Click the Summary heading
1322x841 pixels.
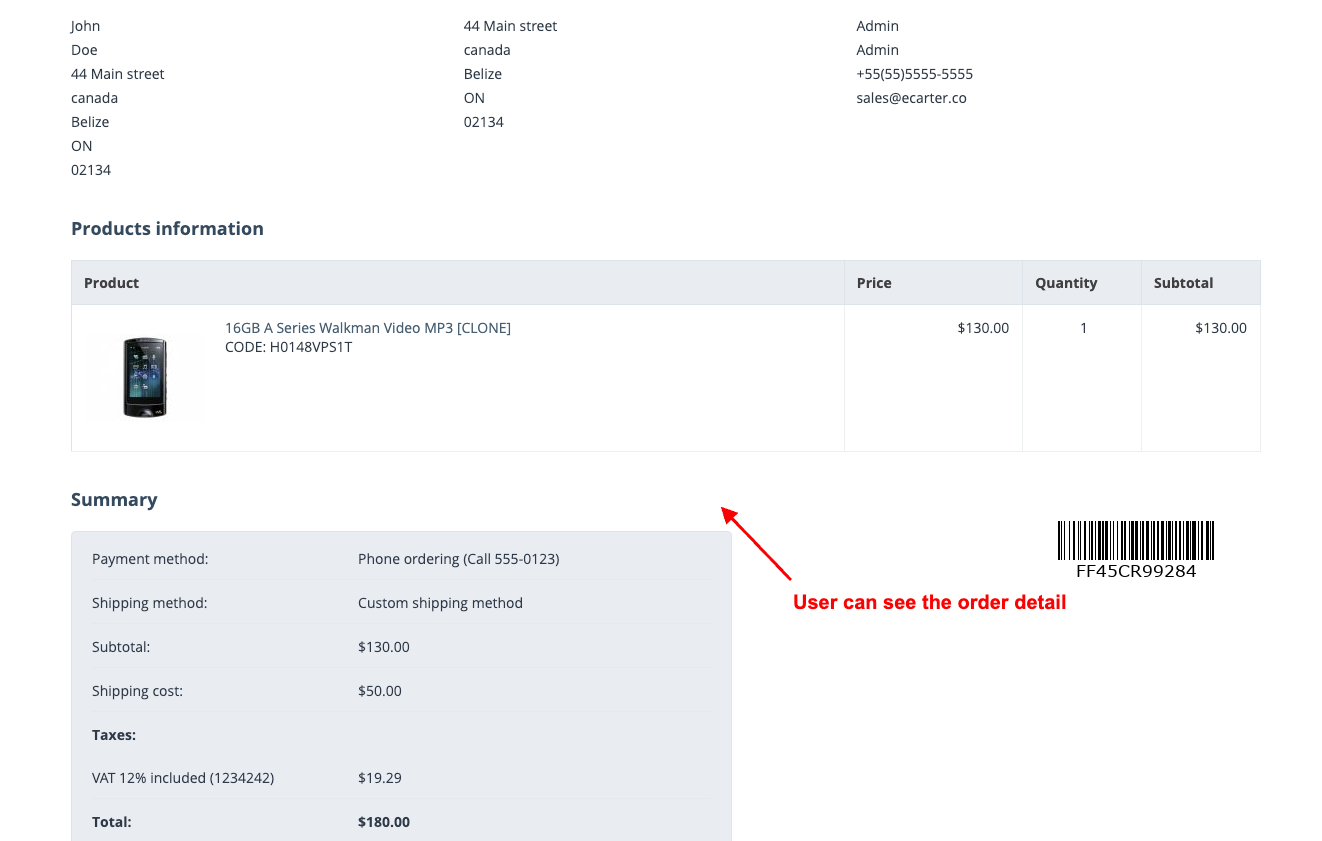point(114,500)
